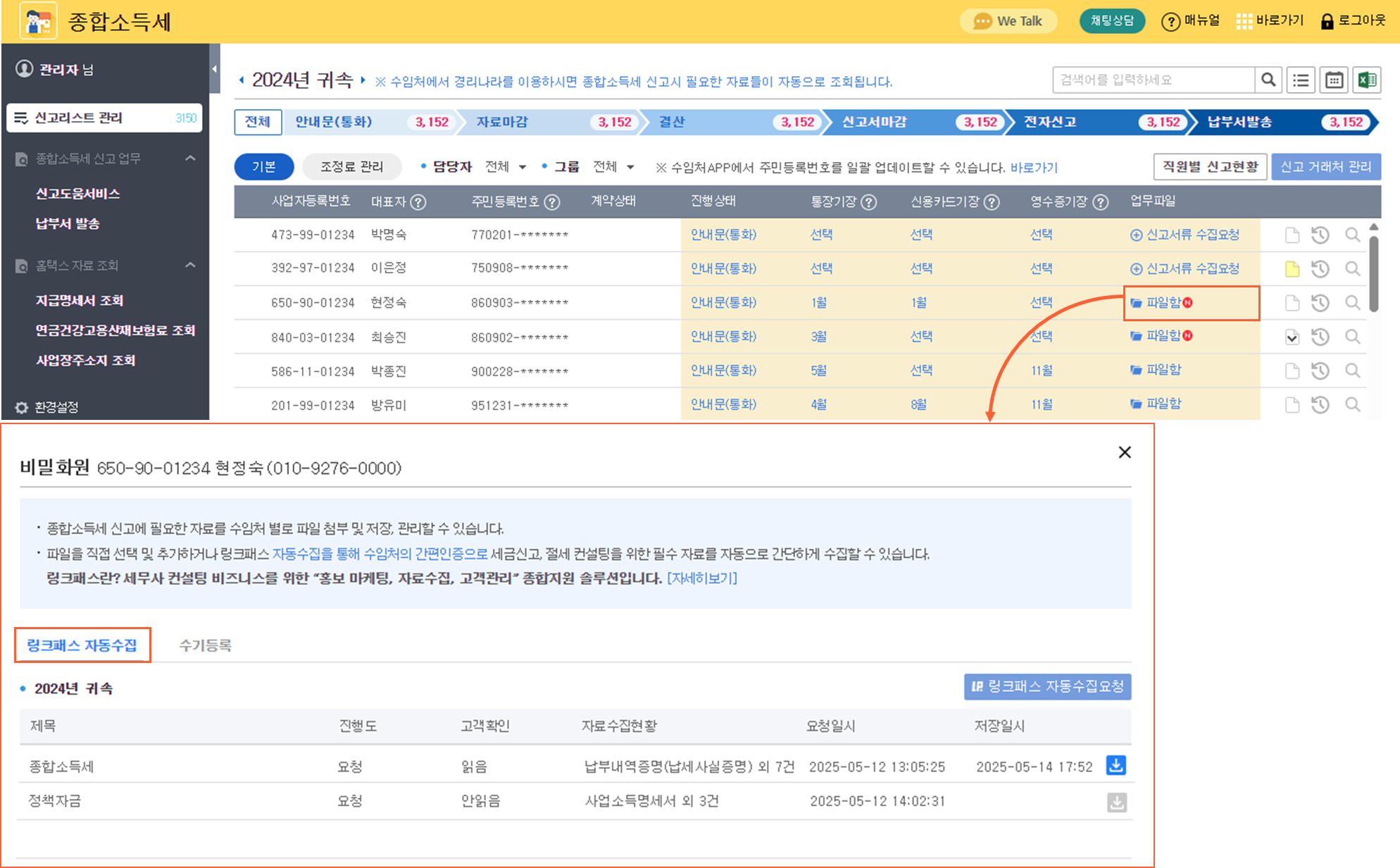The width and height of the screenshot is (1400, 868).
Task: Switch to list view icon
Action: coord(1301,80)
